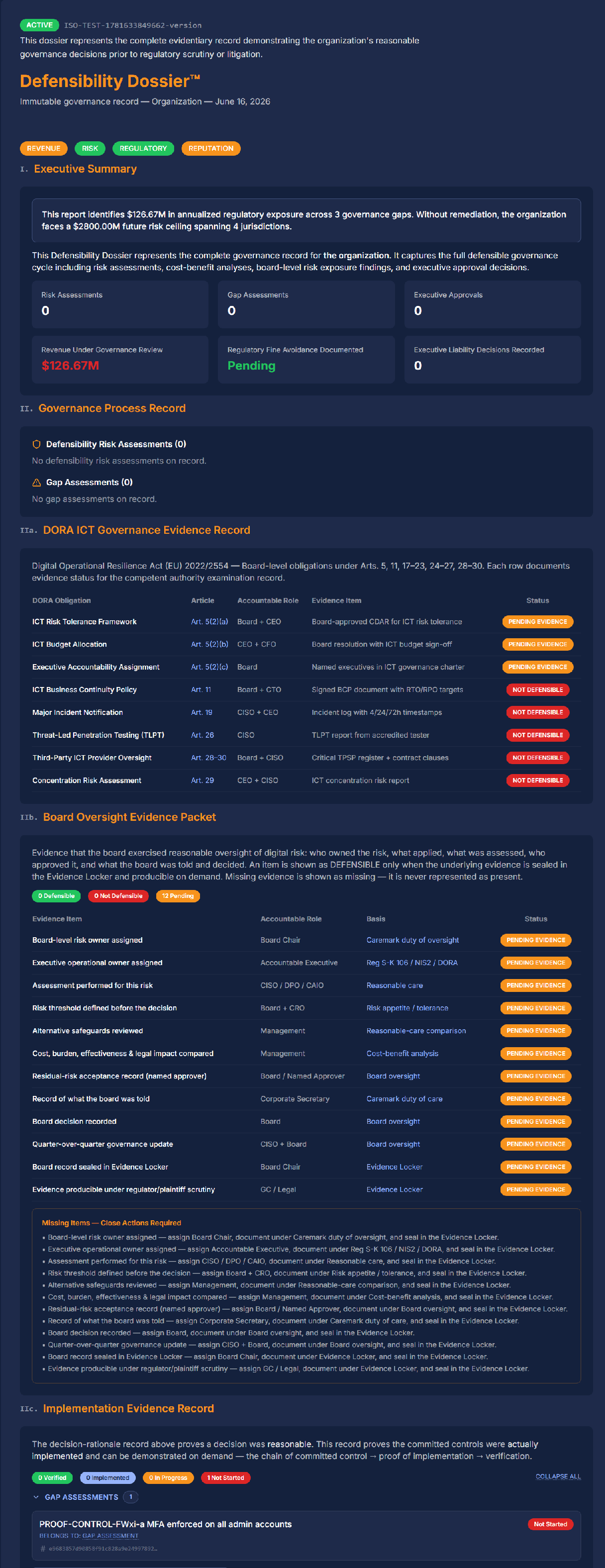Click the ISO-TEST-1781633849662-version identifier
Image resolution: width=605 pixels, height=1568 pixels.
133,25
